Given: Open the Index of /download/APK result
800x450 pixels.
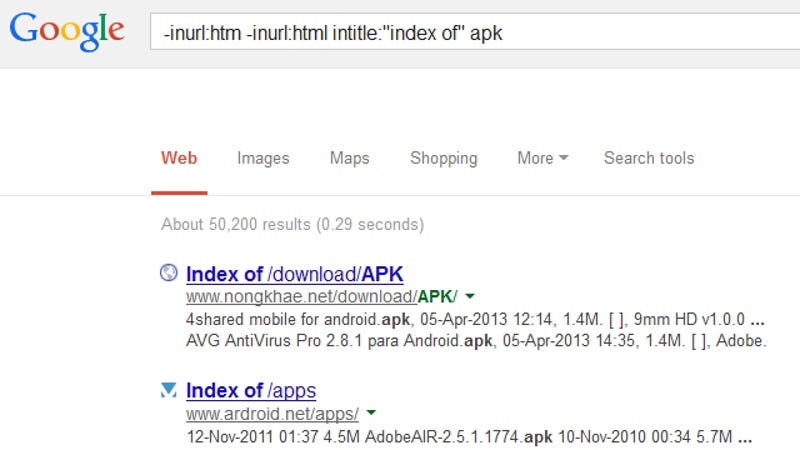Looking at the screenshot, I should pos(294,274).
